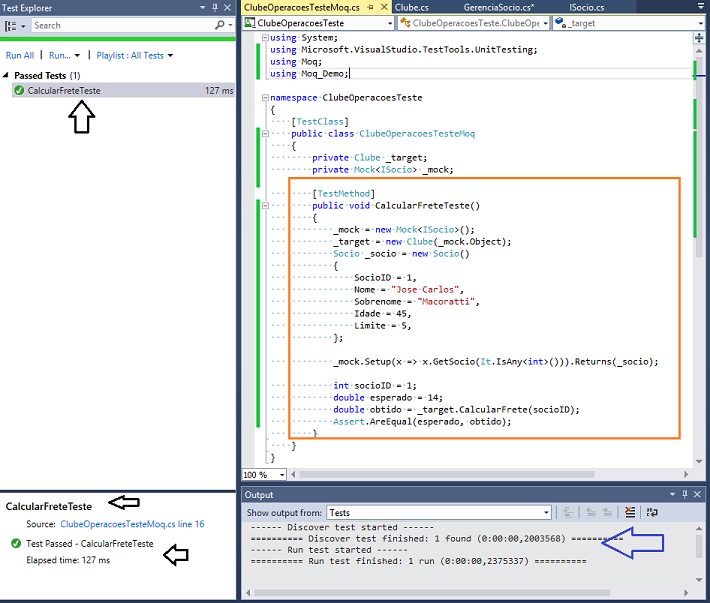
Task: Click the group-by icon in Test Explorer
Action: point(10,26)
